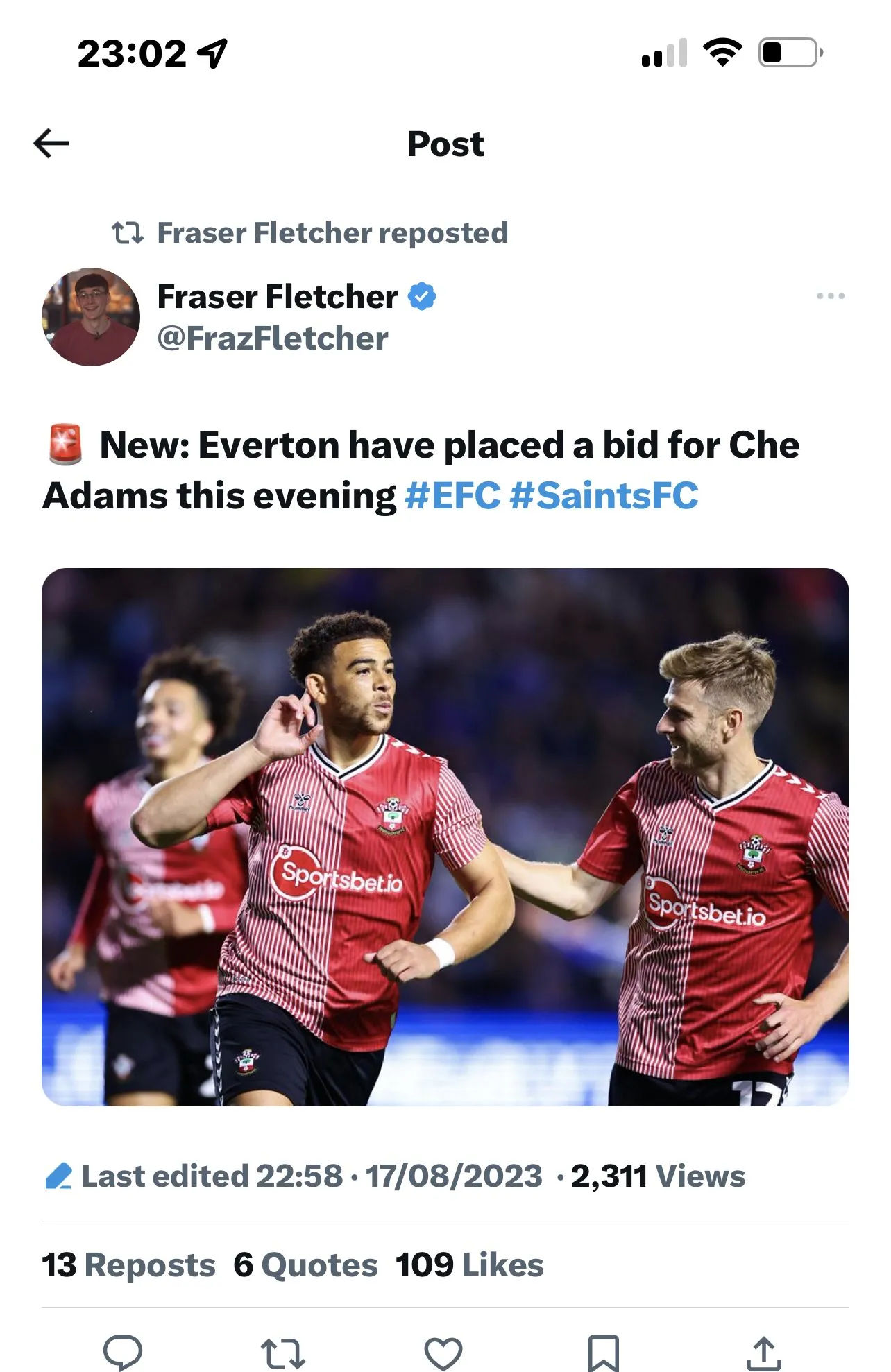Open the #EFC hashtag
Viewport: 891px width, 1372px height.
tap(452, 496)
